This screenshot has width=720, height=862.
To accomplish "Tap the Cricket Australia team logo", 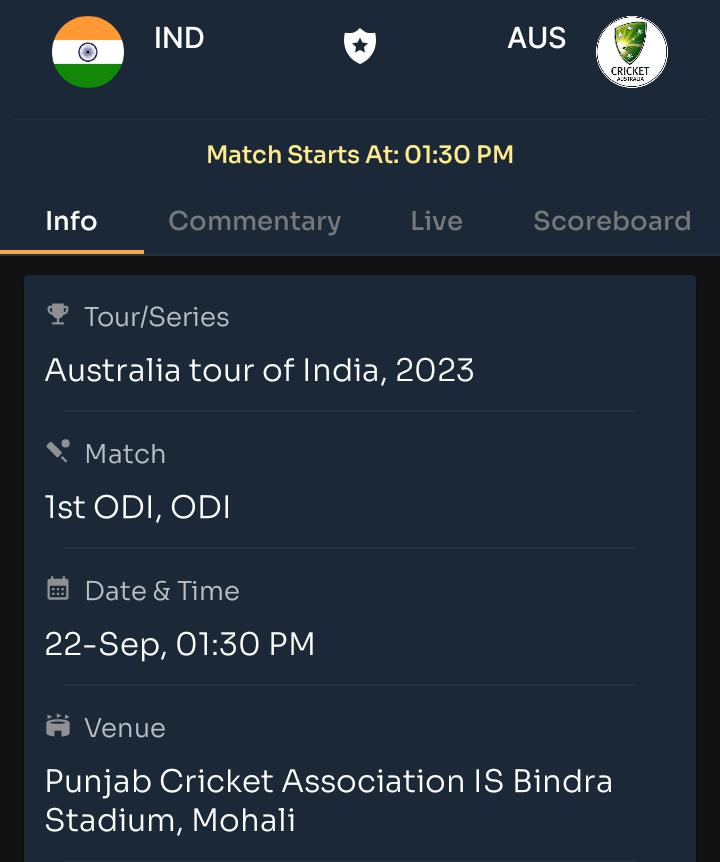I will pyautogui.click(x=632, y=52).
